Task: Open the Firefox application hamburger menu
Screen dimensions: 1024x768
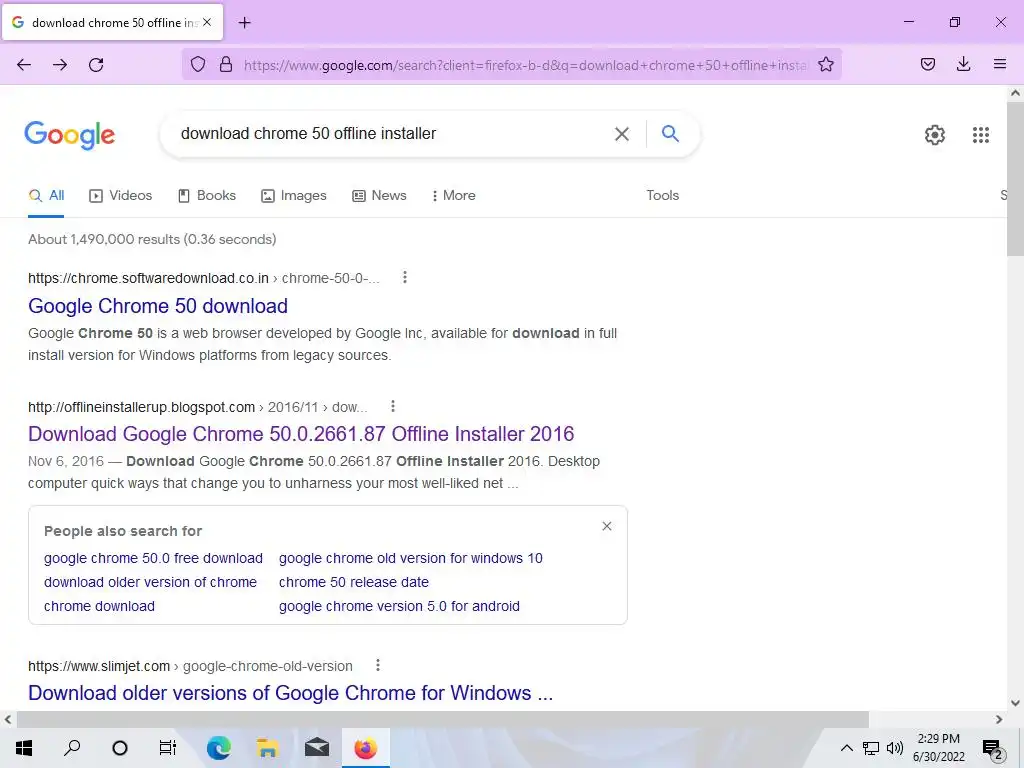Action: tap(999, 64)
